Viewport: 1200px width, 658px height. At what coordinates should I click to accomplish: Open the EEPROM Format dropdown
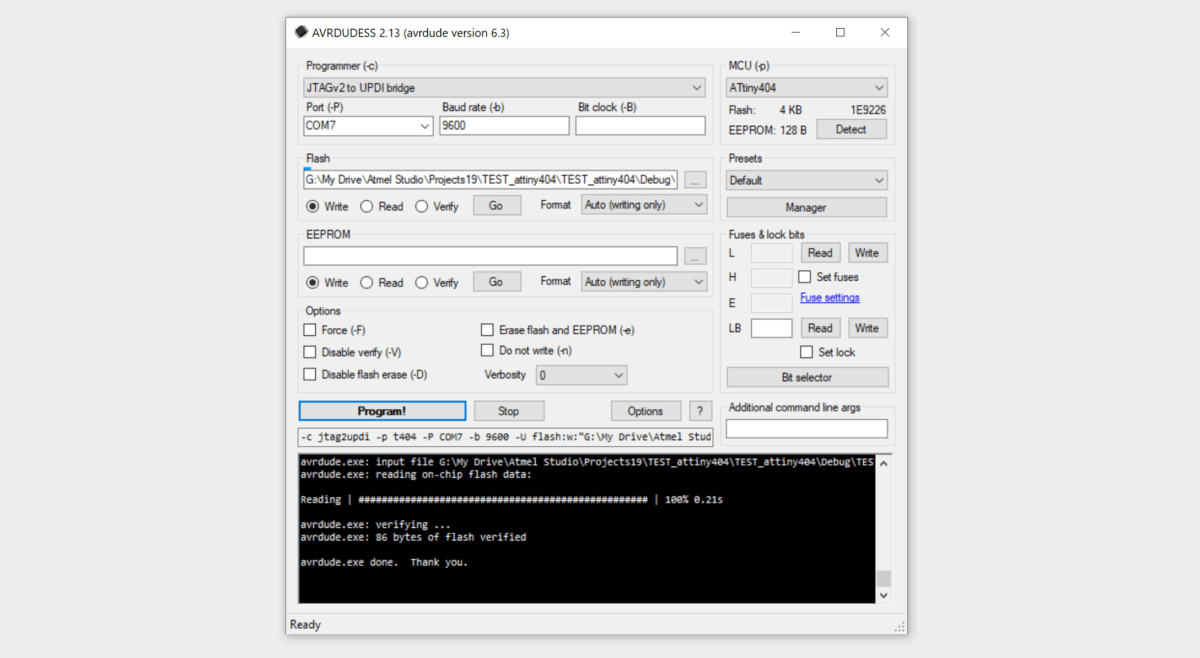pos(644,282)
